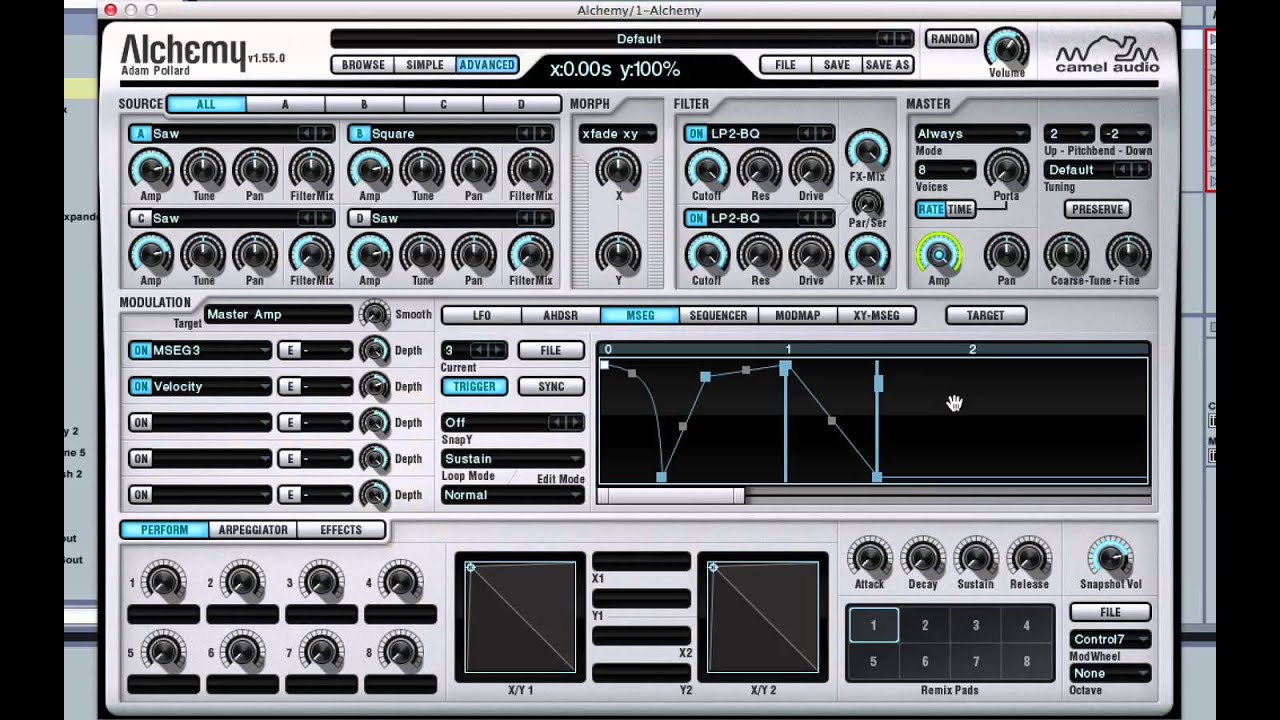This screenshot has height=720, width=1280.
Task: Click the Morph X knob
Action: (618, 169)
